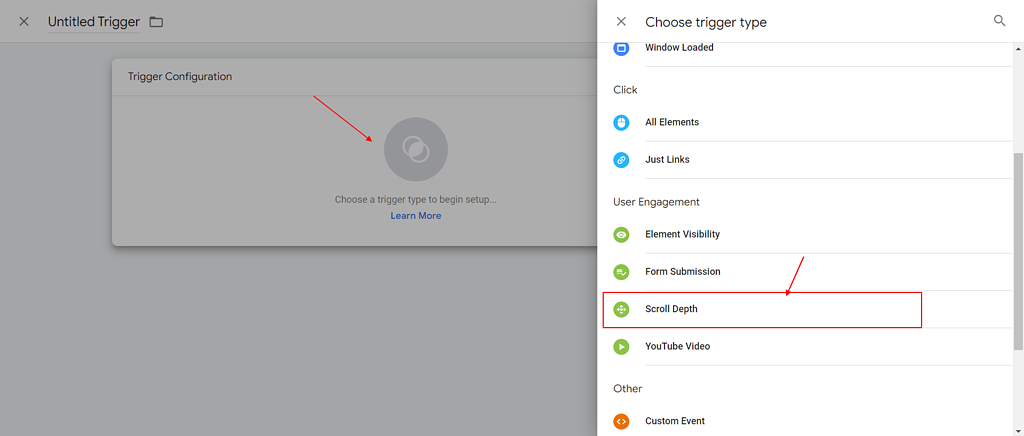Close the Untitled Trigger editor
This screenshot has height=436, width=1024.
click(24, 21)
